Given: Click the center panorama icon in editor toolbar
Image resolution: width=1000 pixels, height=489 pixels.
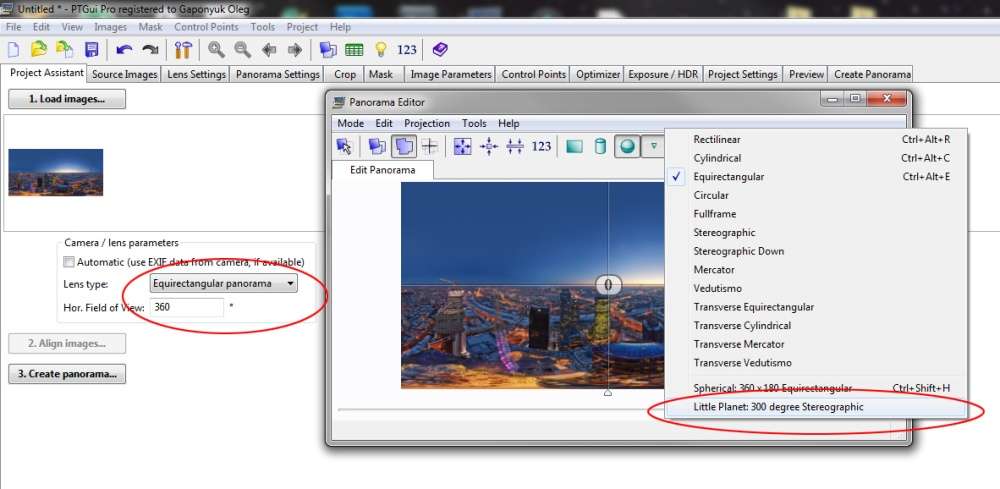Looking at the screenshot, I should coord(489,146).
